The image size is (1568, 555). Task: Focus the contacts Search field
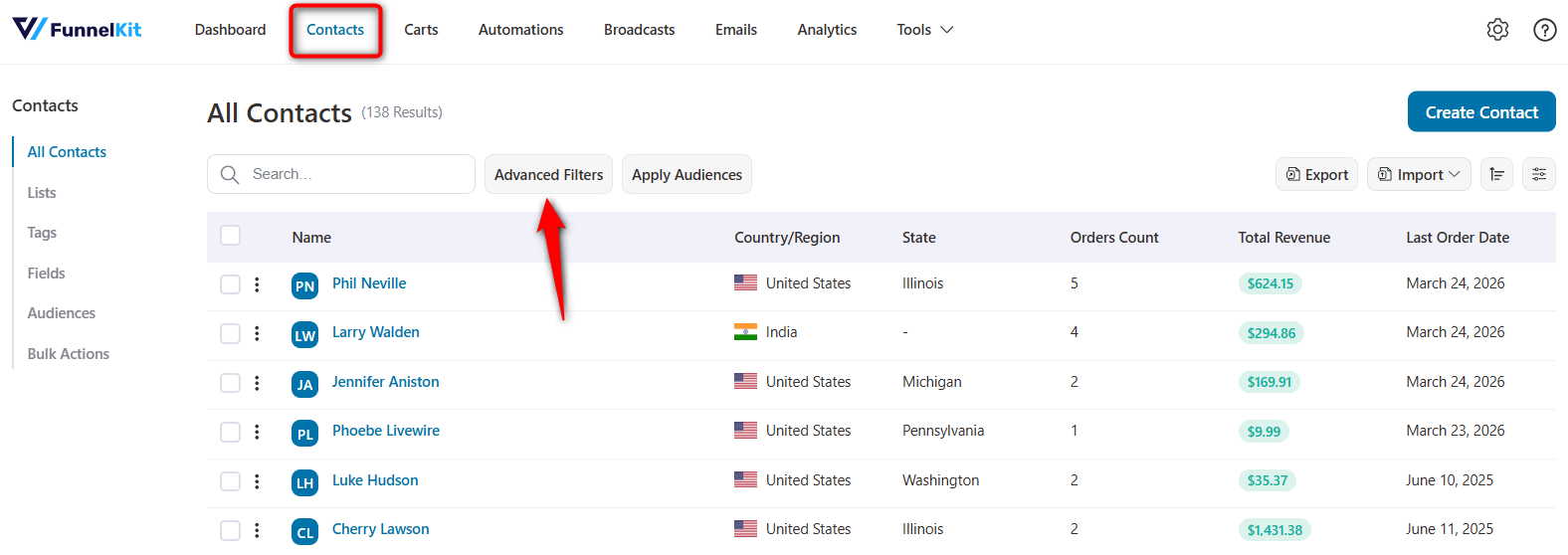341,174
